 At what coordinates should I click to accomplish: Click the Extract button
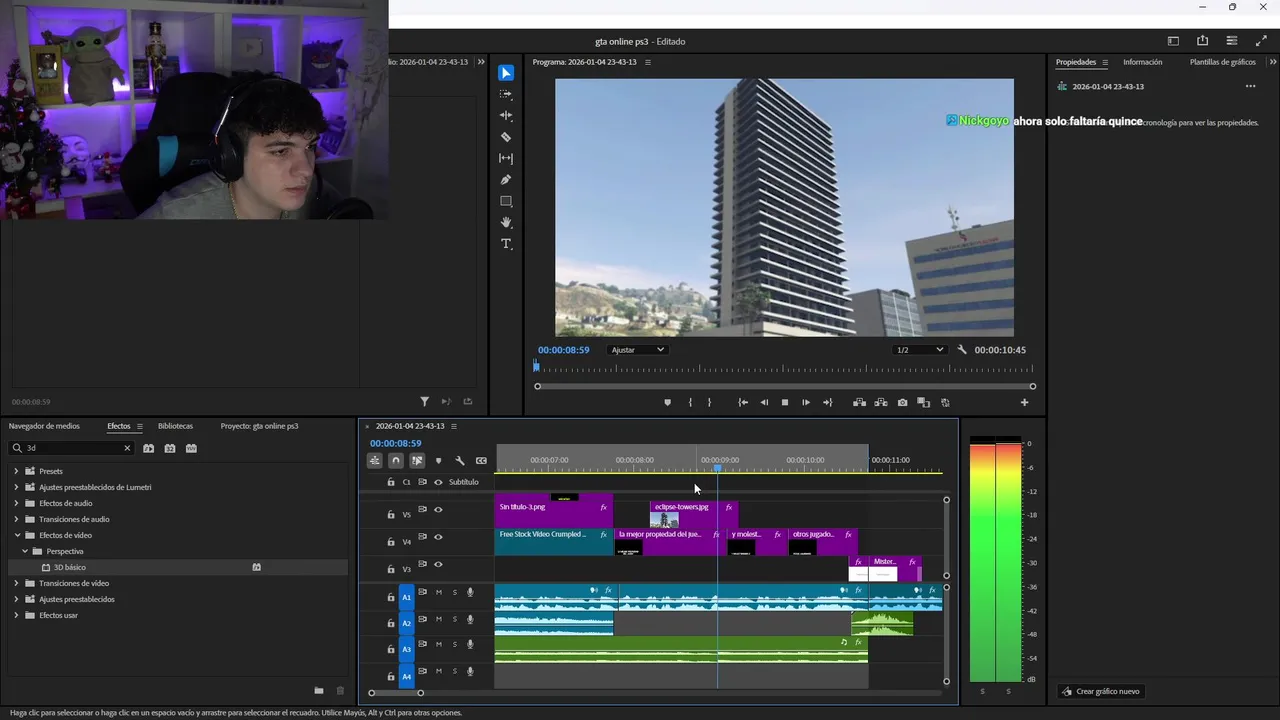pyautogui.click(x=881, y=402)
